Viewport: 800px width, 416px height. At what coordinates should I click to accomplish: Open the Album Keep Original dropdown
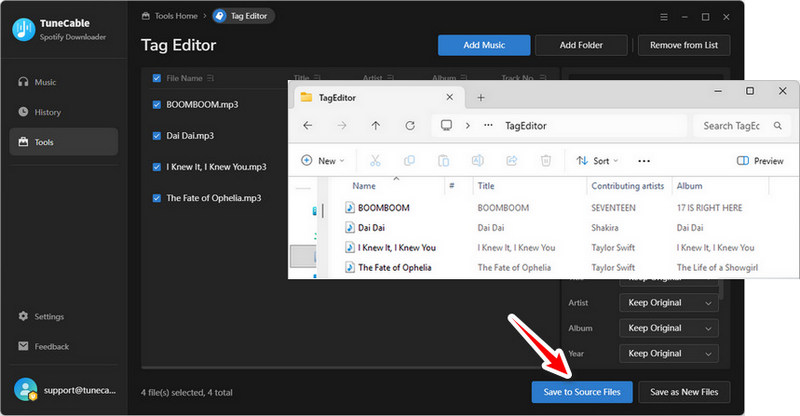coord(669,328)
